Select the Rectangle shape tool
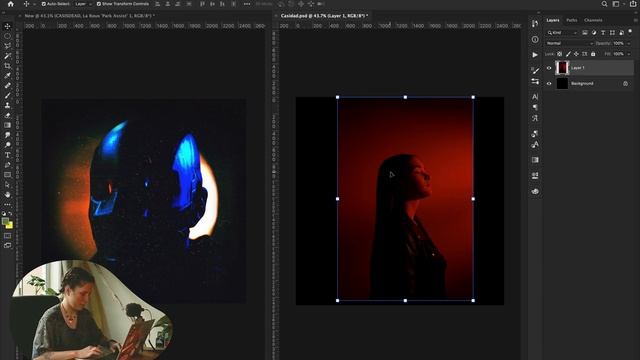The width and height of the screenshot is (640, 360). 7,175
